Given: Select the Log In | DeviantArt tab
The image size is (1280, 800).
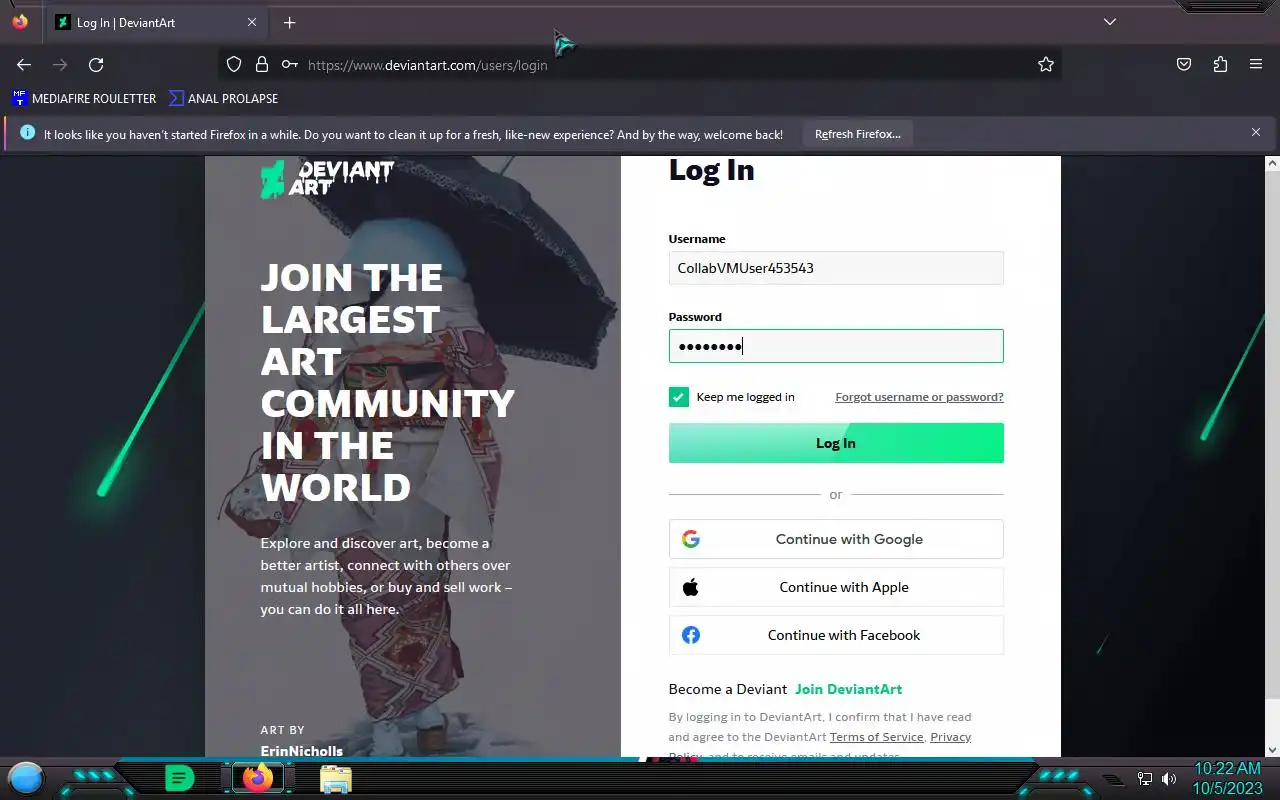Looking at the screenshot, I should 157,22.
